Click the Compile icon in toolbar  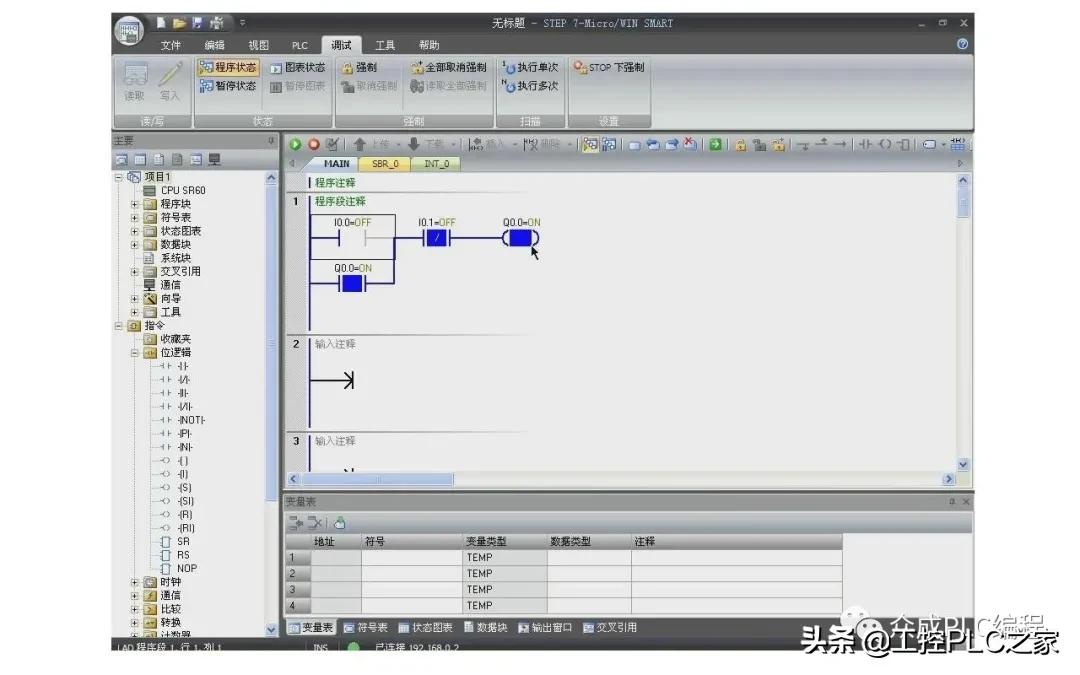tap(333, 144)
